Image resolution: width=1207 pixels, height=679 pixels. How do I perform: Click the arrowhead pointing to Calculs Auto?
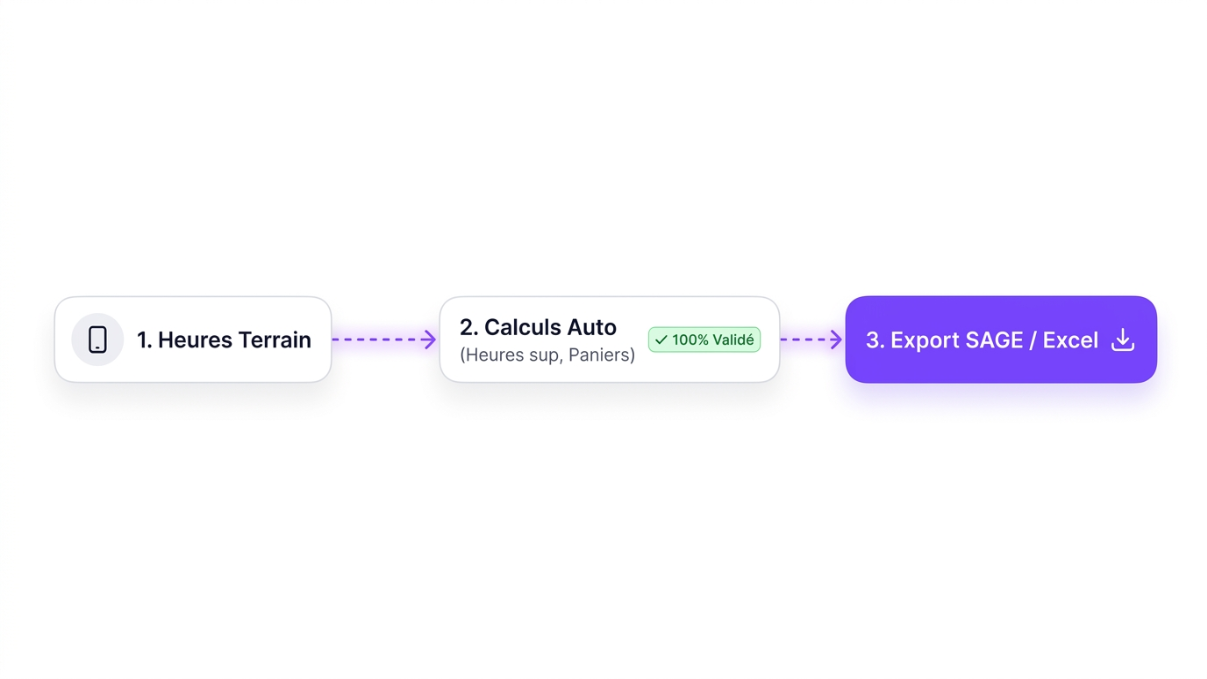(429, 340)
